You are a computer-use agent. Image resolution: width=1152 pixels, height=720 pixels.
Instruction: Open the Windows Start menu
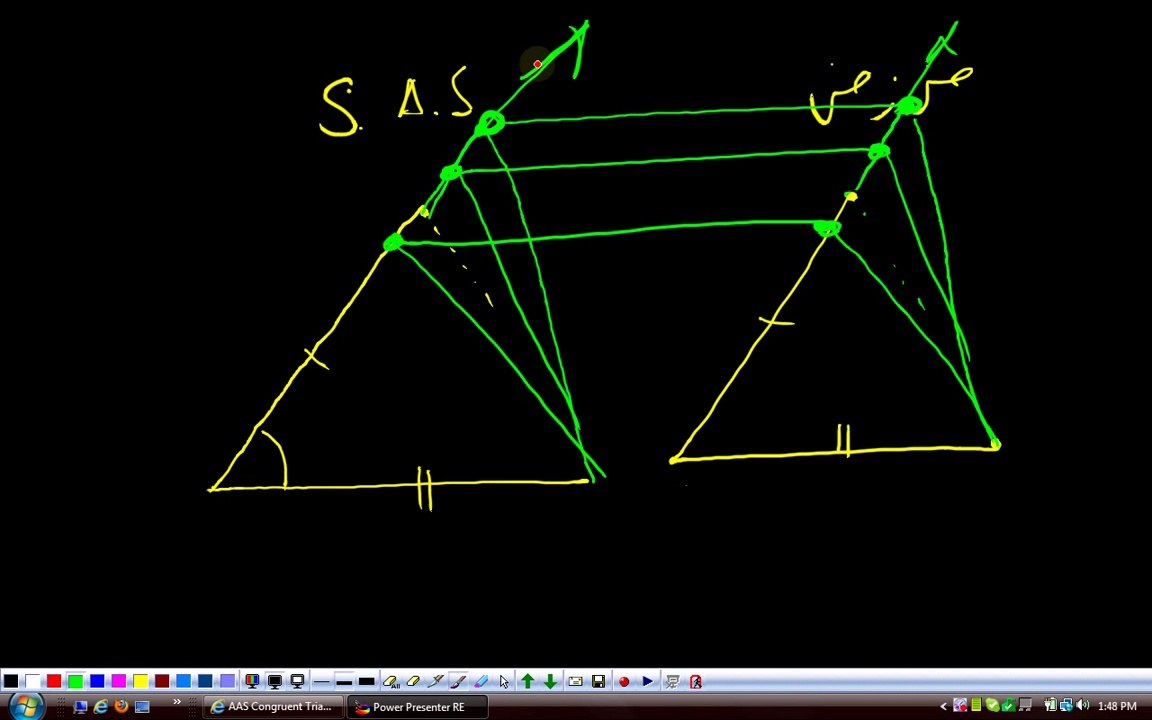tap(26, 706)
